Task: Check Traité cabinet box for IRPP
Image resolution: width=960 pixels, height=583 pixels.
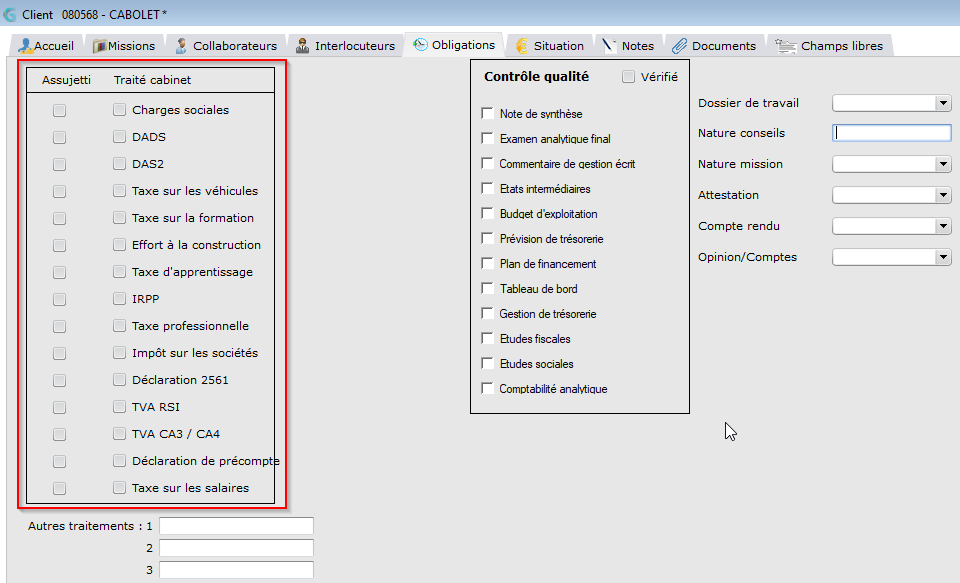Action: (x=119, y=298)
